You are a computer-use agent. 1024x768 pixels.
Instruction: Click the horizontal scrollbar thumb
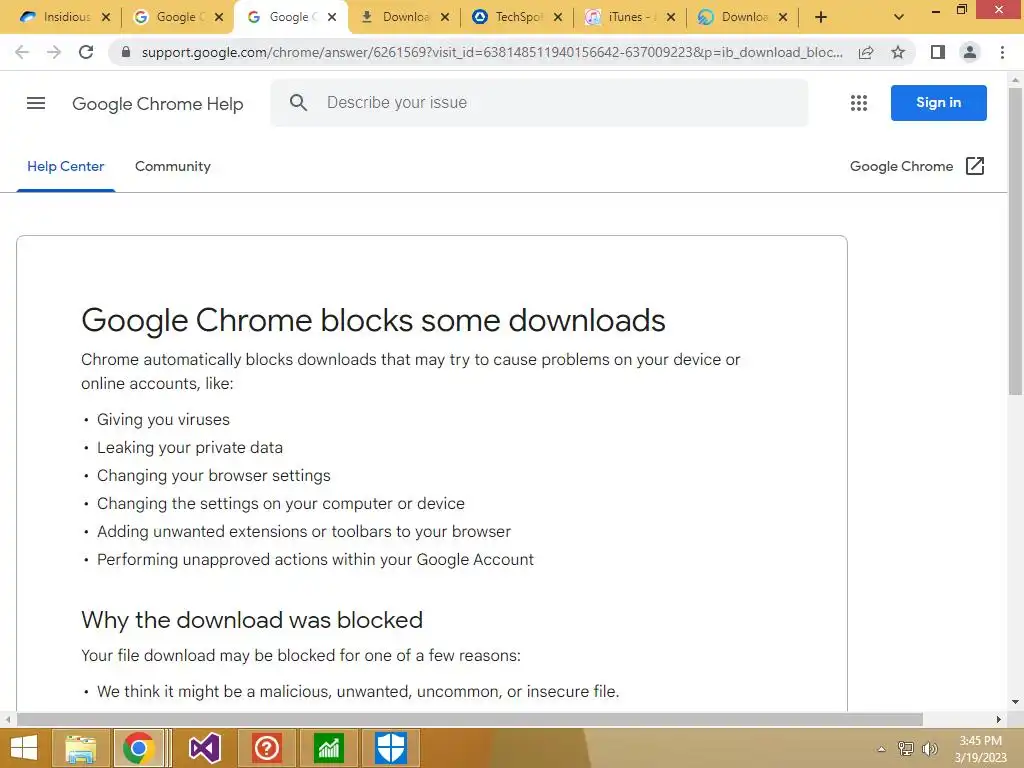point(470,719)
